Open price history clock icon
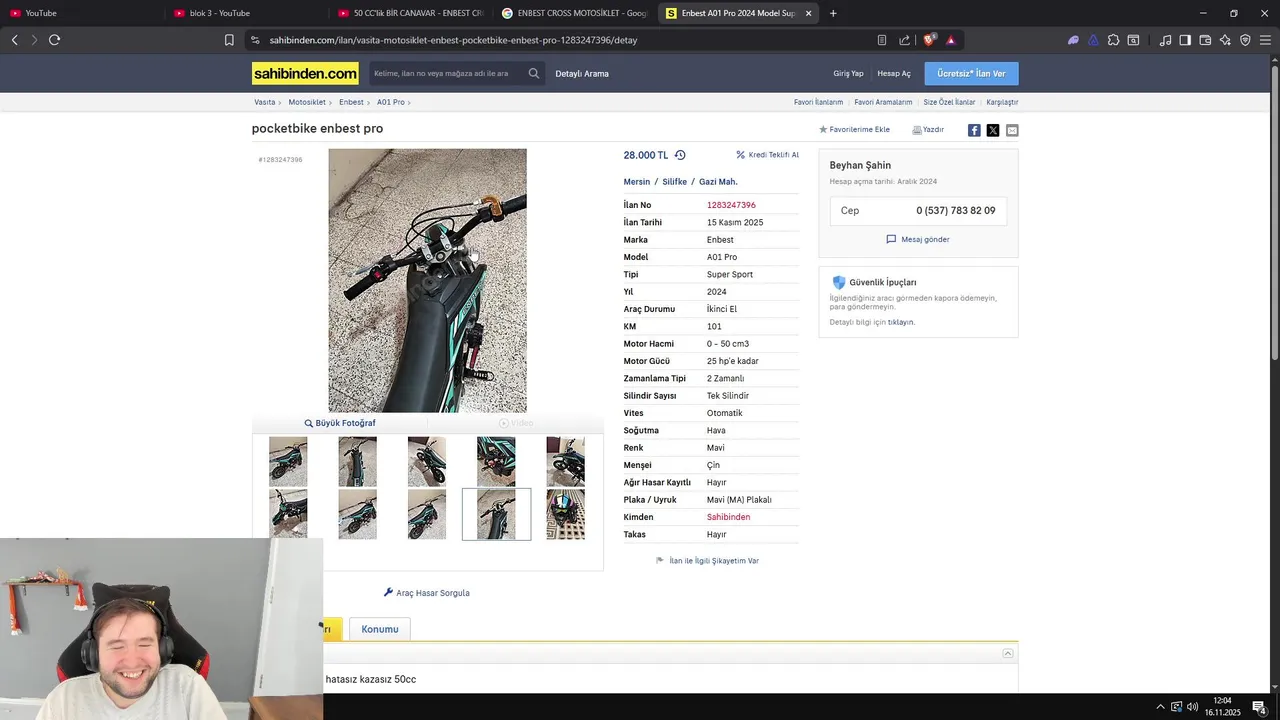Viewport: 1280px width, 720px height. [x=680, y=155]
